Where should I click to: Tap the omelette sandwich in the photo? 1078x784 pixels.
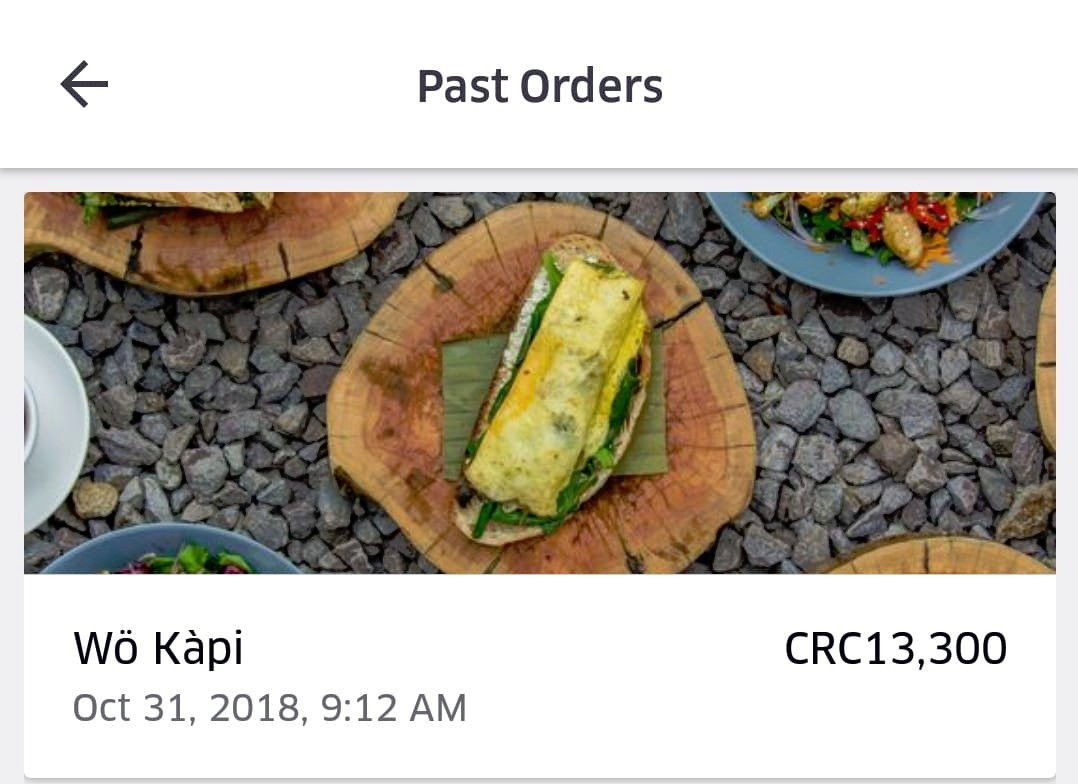click(558, 389)
